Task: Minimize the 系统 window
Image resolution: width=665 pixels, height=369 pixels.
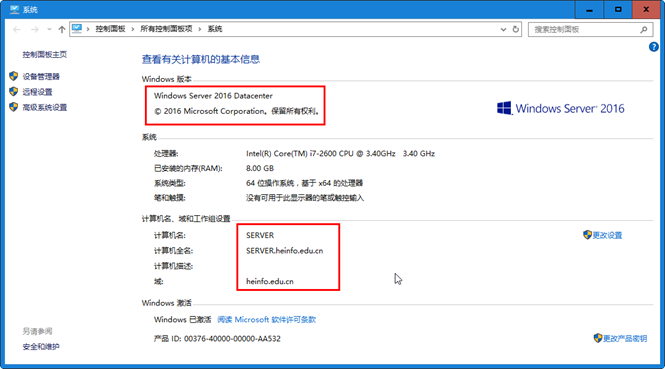Action: [589, 9]
